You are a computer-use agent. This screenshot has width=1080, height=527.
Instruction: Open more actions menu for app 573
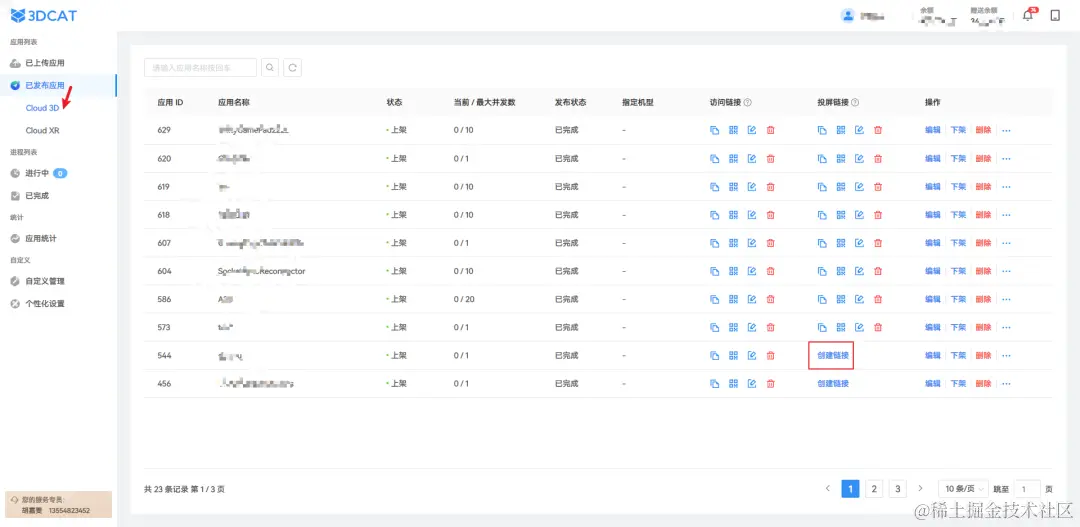1006,327
